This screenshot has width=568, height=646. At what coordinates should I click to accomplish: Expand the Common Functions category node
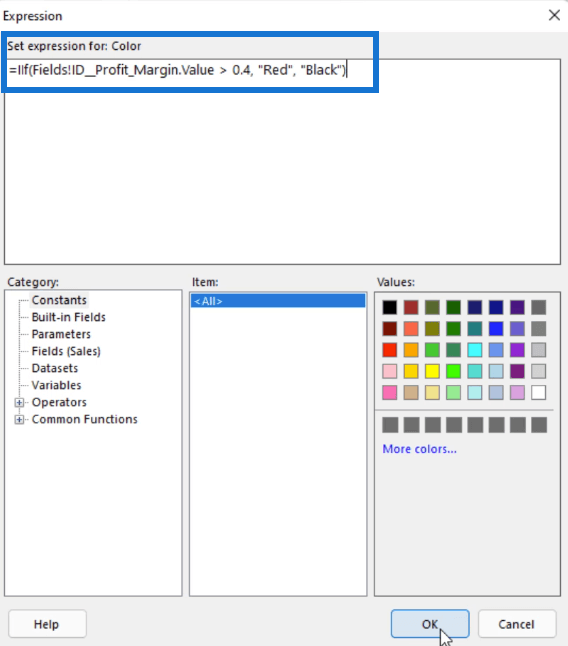[19, 419]
